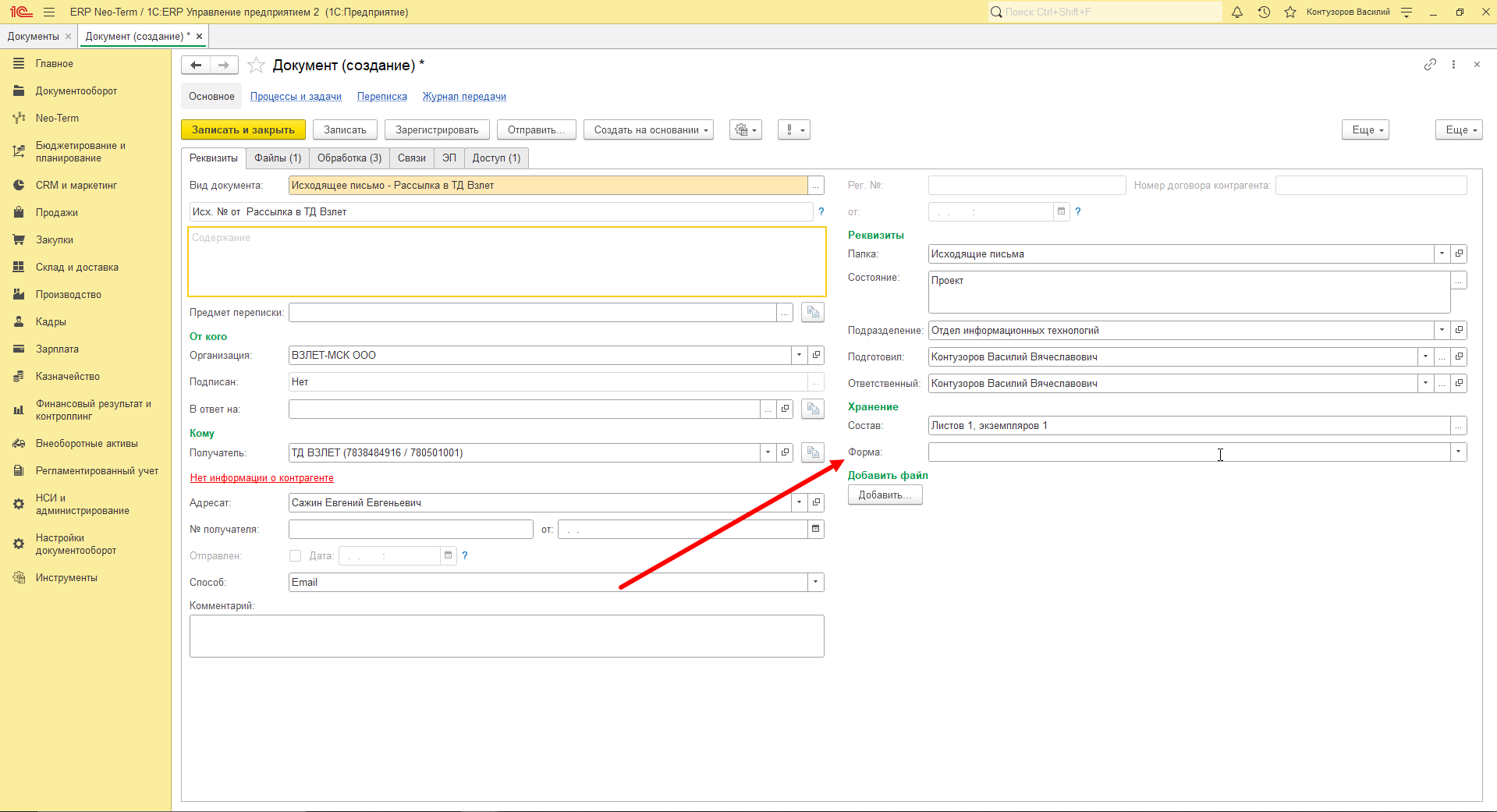Open Документооборот sidebar section
This screenshot has height=812, width=1497.
[x=76, y=91]
